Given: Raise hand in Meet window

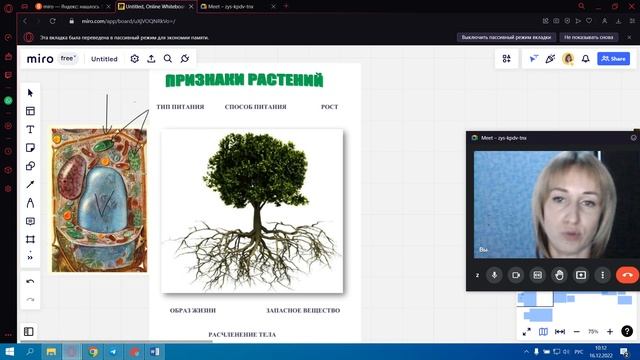Looking at the screenshot, I should point(559,275).
